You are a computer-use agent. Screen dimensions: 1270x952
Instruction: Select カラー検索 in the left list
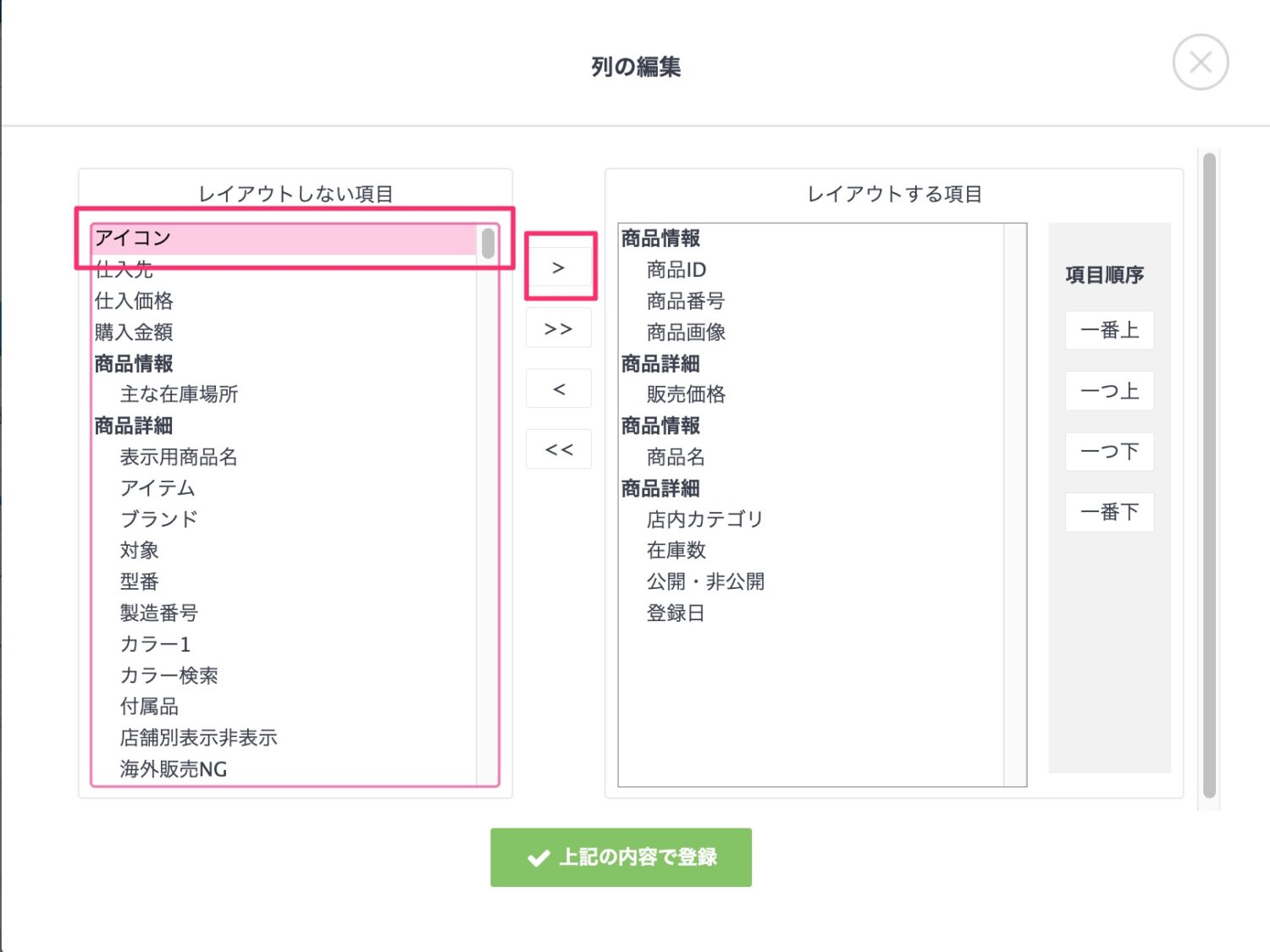(284, 676)
